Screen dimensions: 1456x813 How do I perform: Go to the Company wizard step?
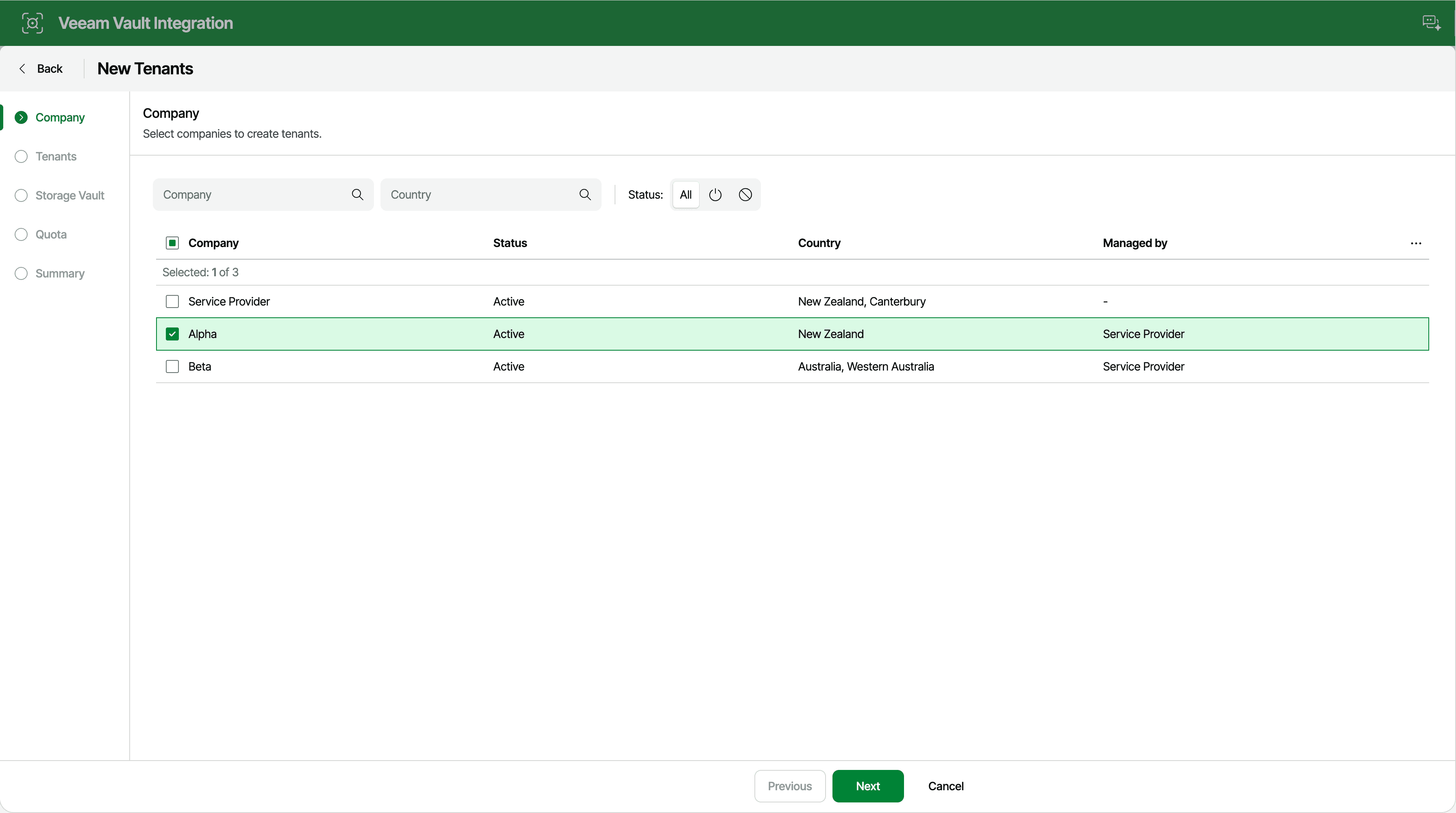click(60, 117)
